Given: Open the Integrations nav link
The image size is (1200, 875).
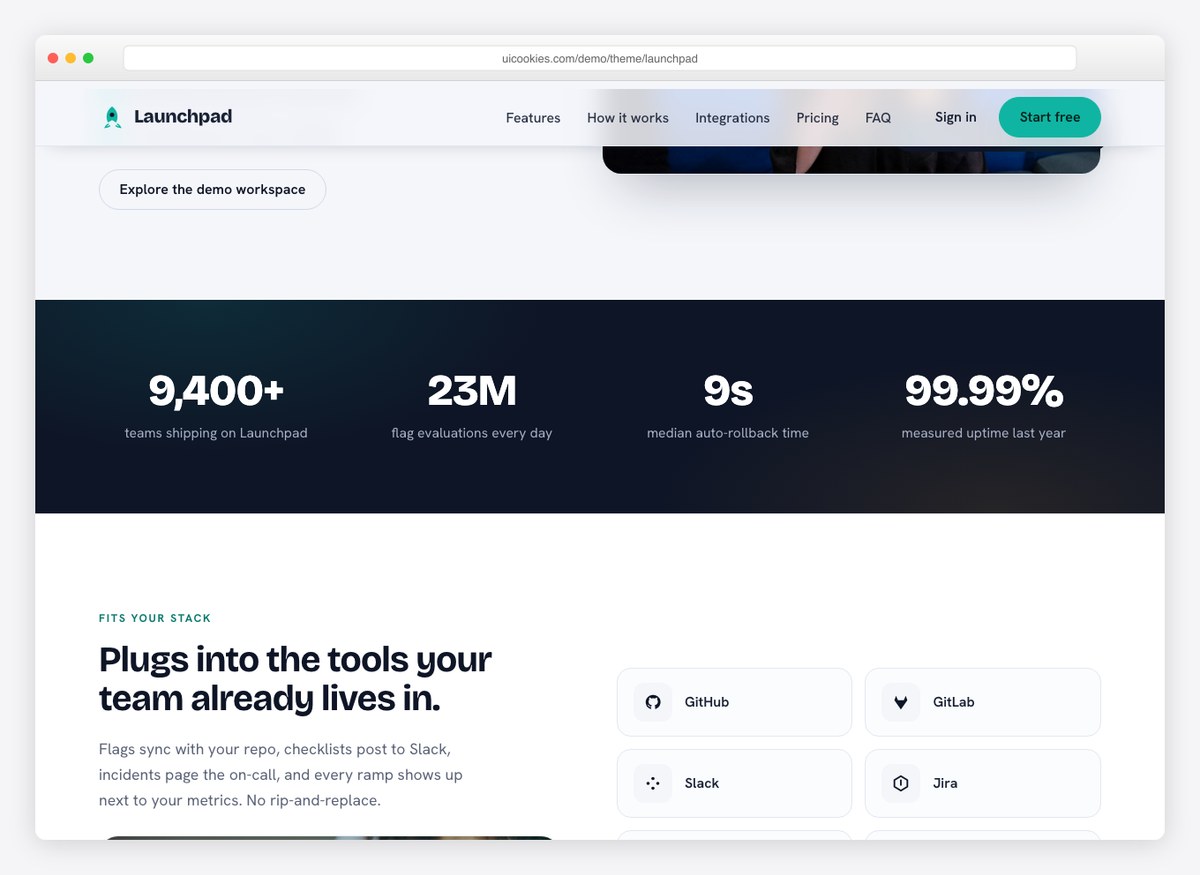Looking at the screenshot, I should point(732,118).
